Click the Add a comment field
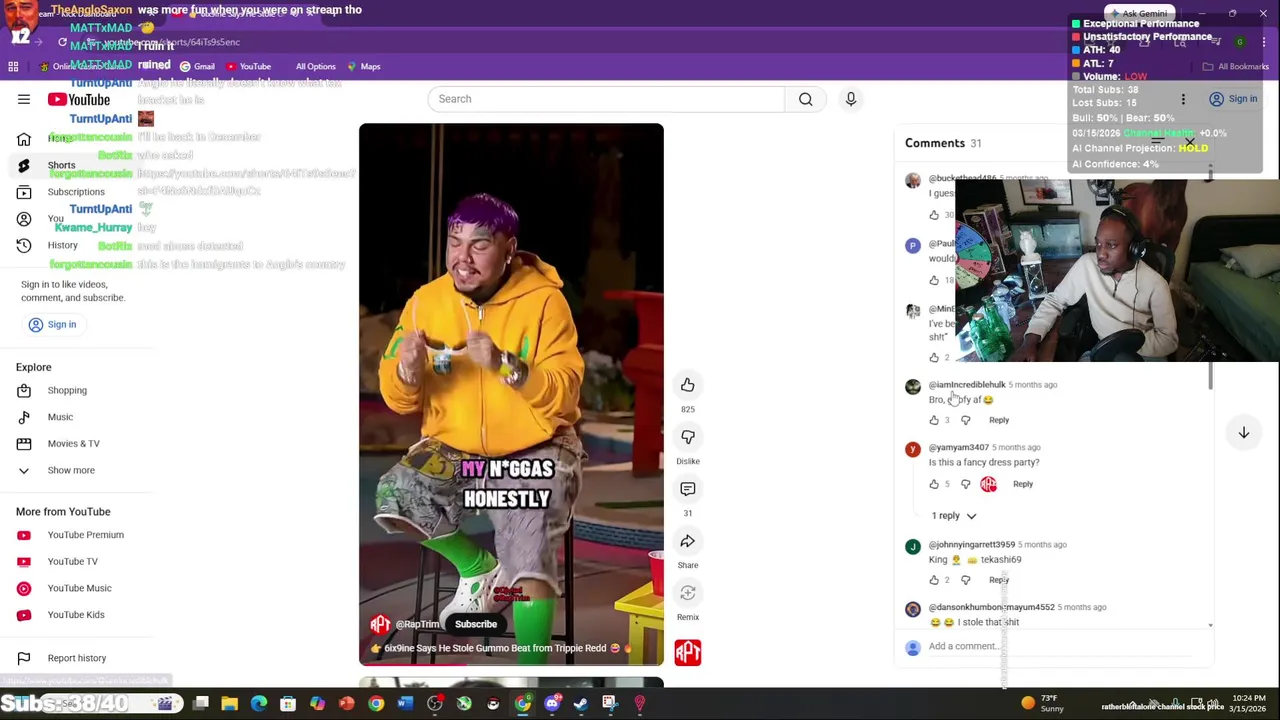This screenshot has width=1280, height=720. click(1060, 646)
